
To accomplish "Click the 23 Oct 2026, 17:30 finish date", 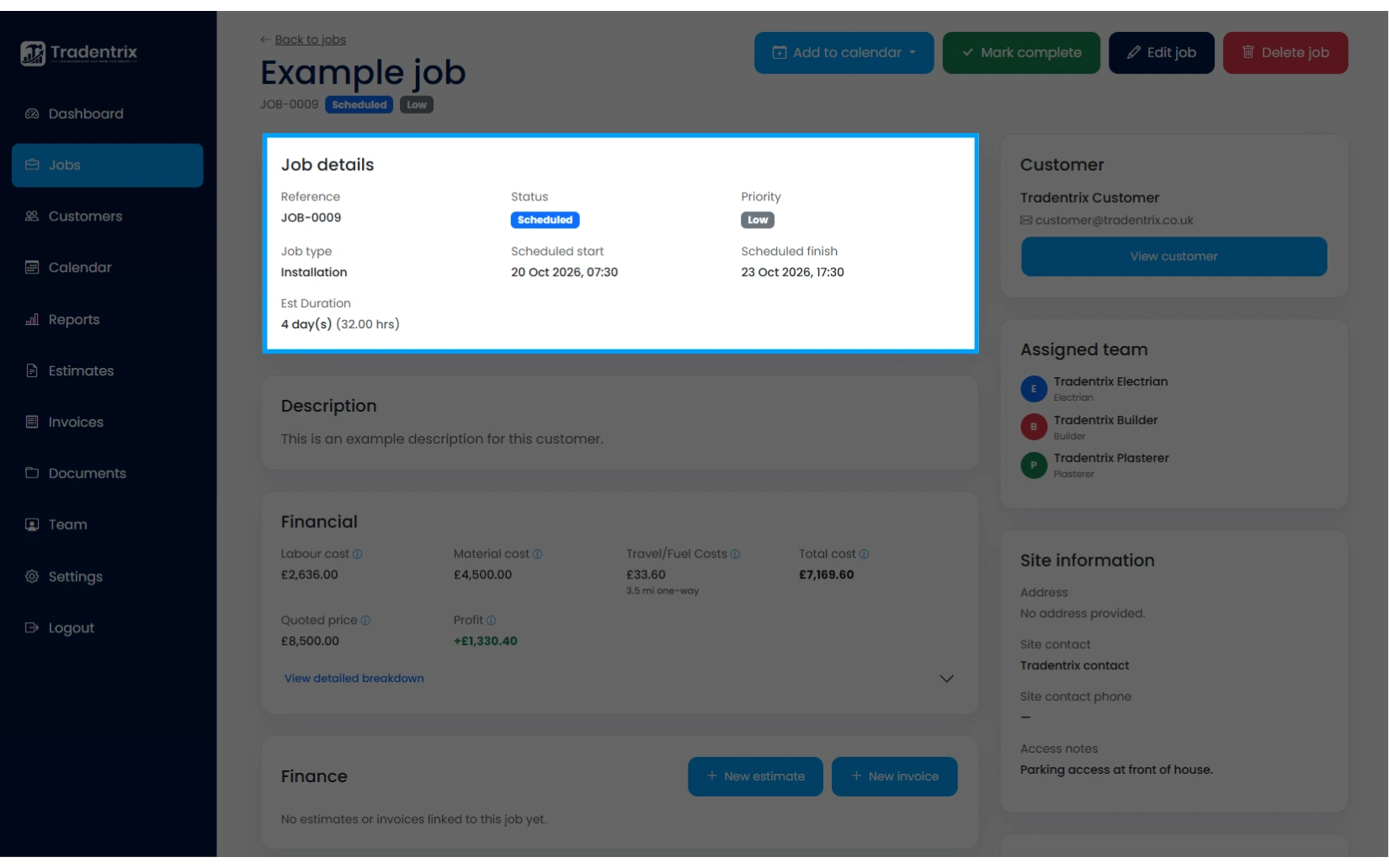I will tap(792, 273).
